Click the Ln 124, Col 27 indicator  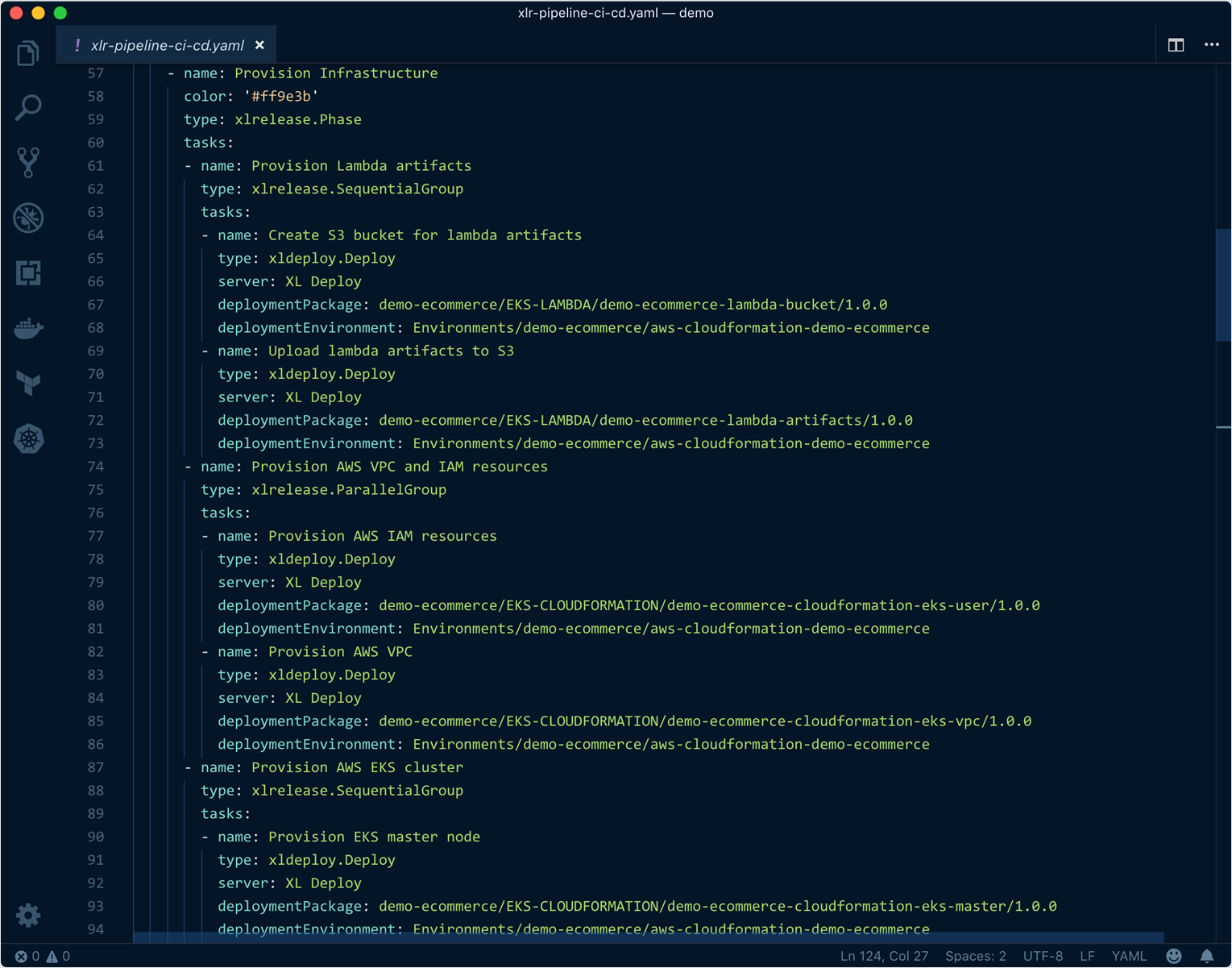[884, 956]
